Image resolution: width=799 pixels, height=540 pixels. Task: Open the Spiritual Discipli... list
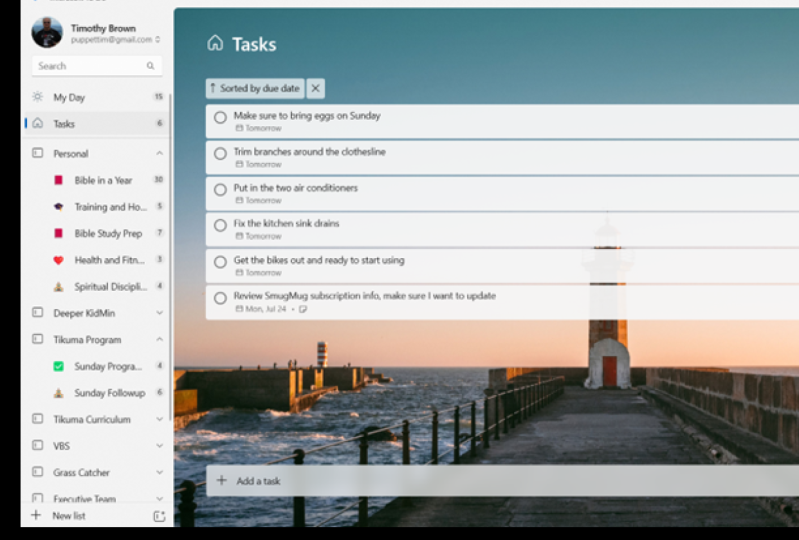tap(97, 287)
